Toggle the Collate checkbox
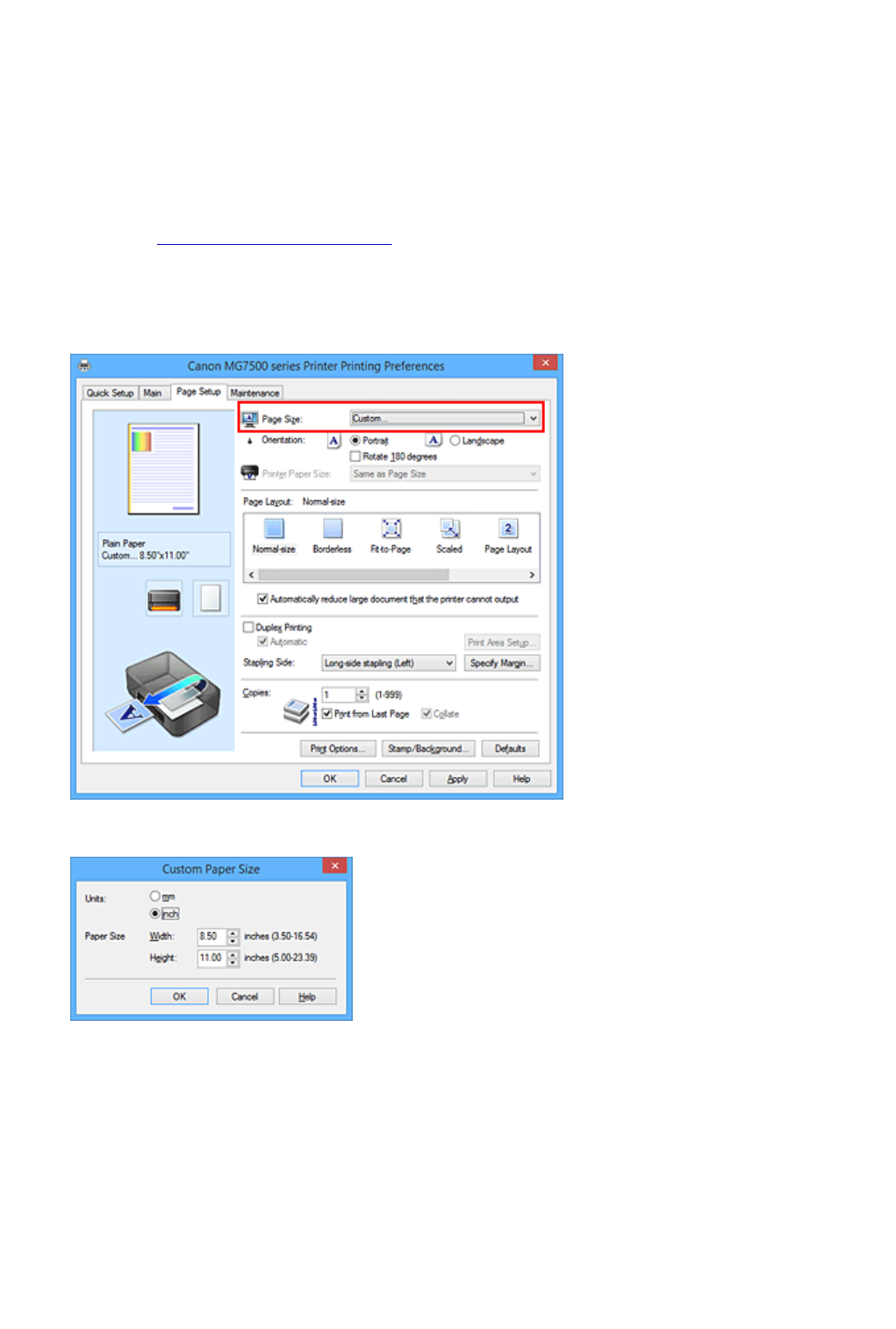Image resolution: width=896 pixels, height=1329 pixels. pyautogui.click(x=426, y=714)
